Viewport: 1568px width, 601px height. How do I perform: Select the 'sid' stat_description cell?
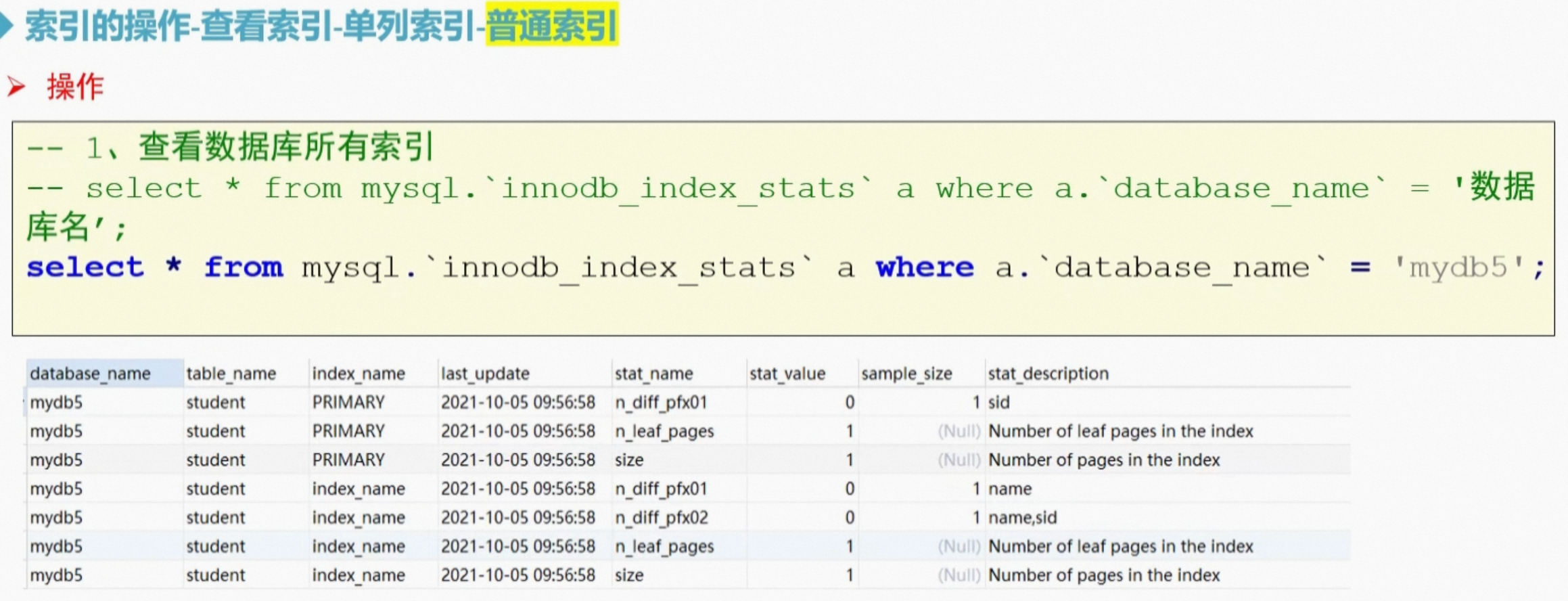point(1167,403)
